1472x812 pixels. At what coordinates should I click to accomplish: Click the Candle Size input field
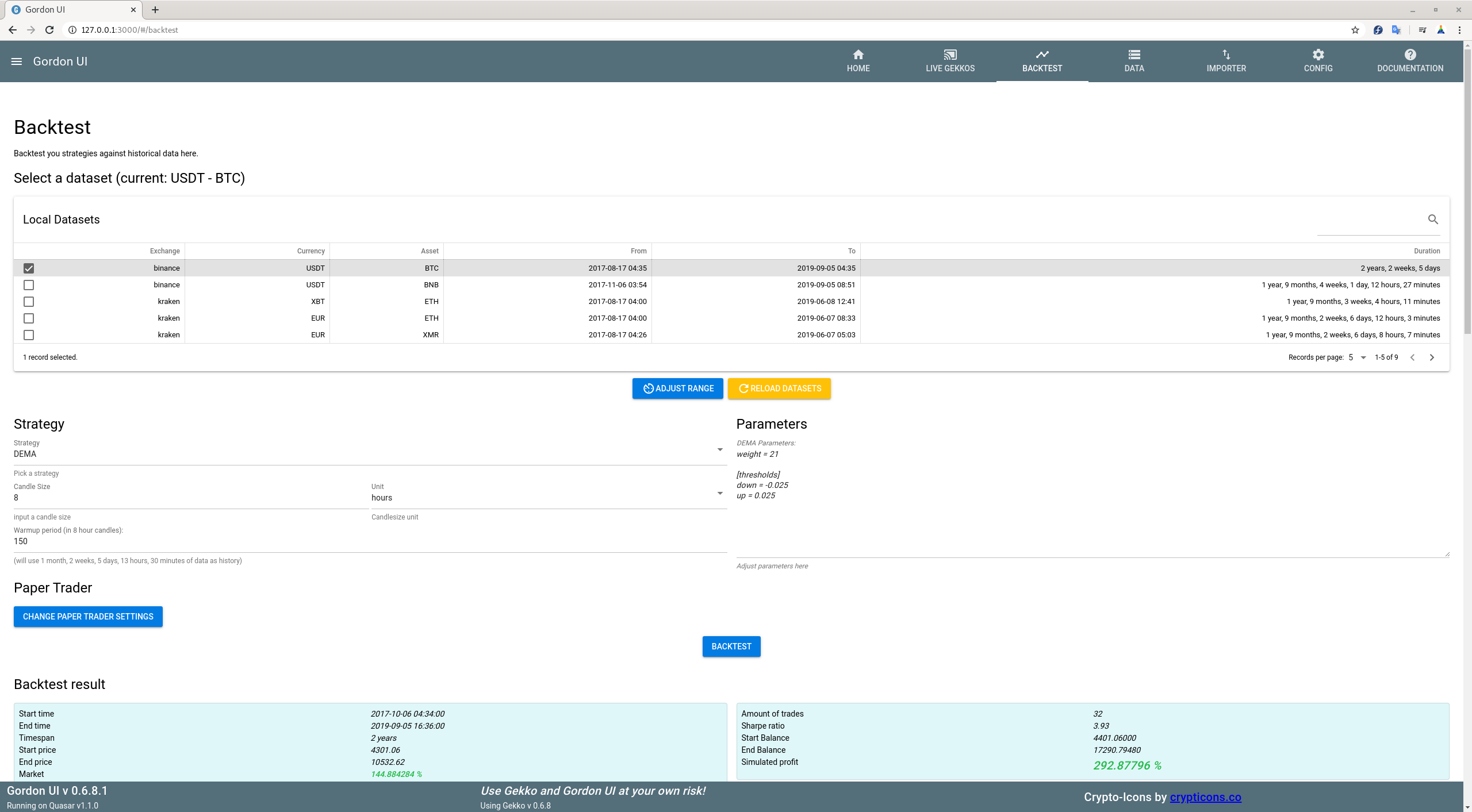click(190, 498)
